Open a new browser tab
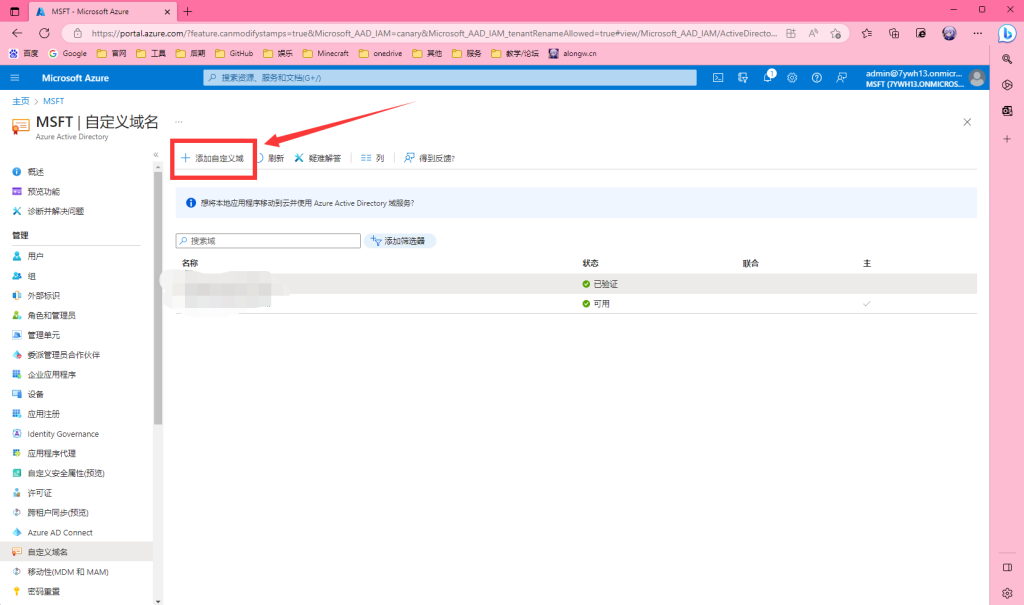Image resolution: width=1024 pixels, height=605 pixels. point(187,12)
